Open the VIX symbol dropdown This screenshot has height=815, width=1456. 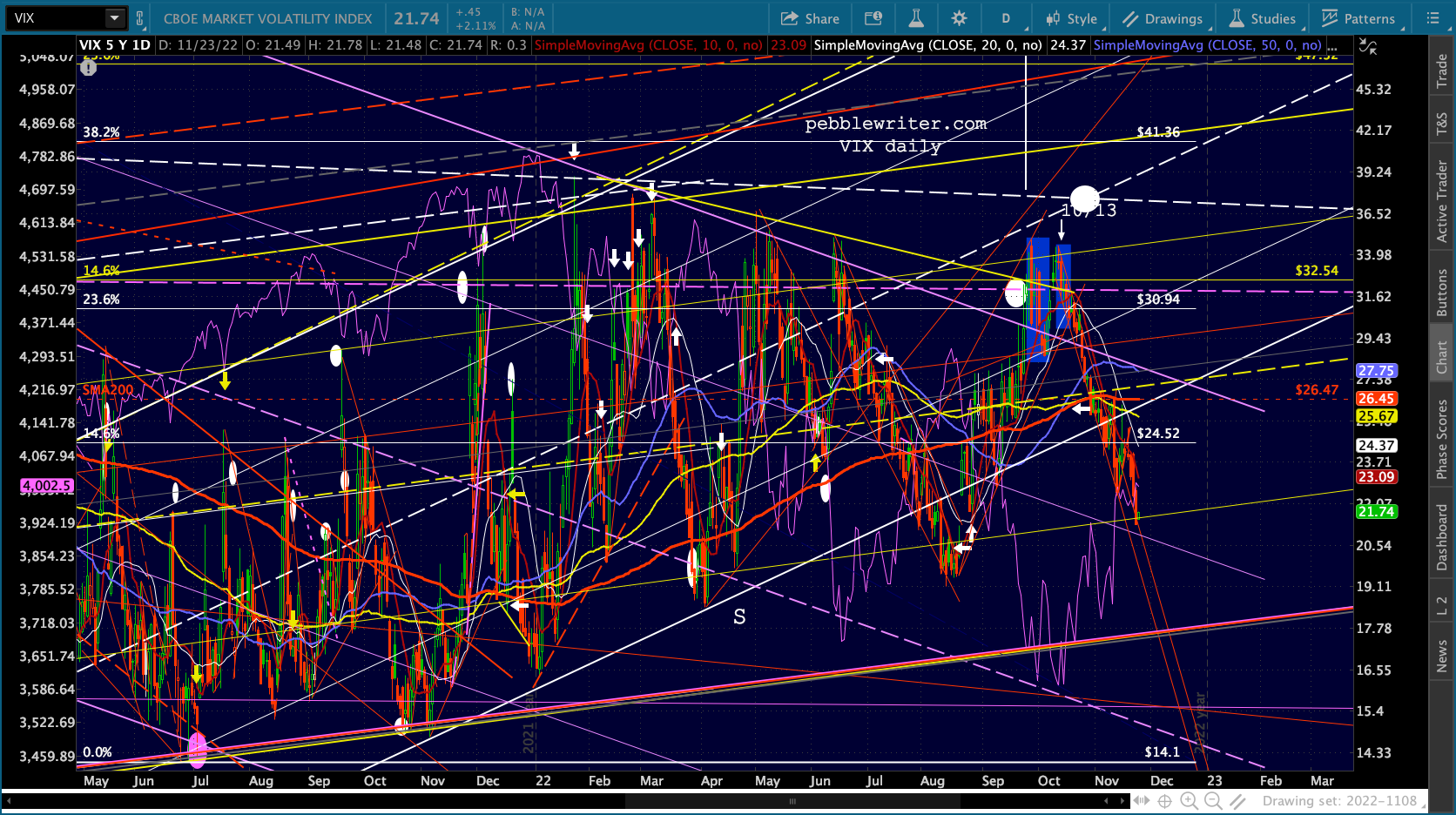(114, 18)
